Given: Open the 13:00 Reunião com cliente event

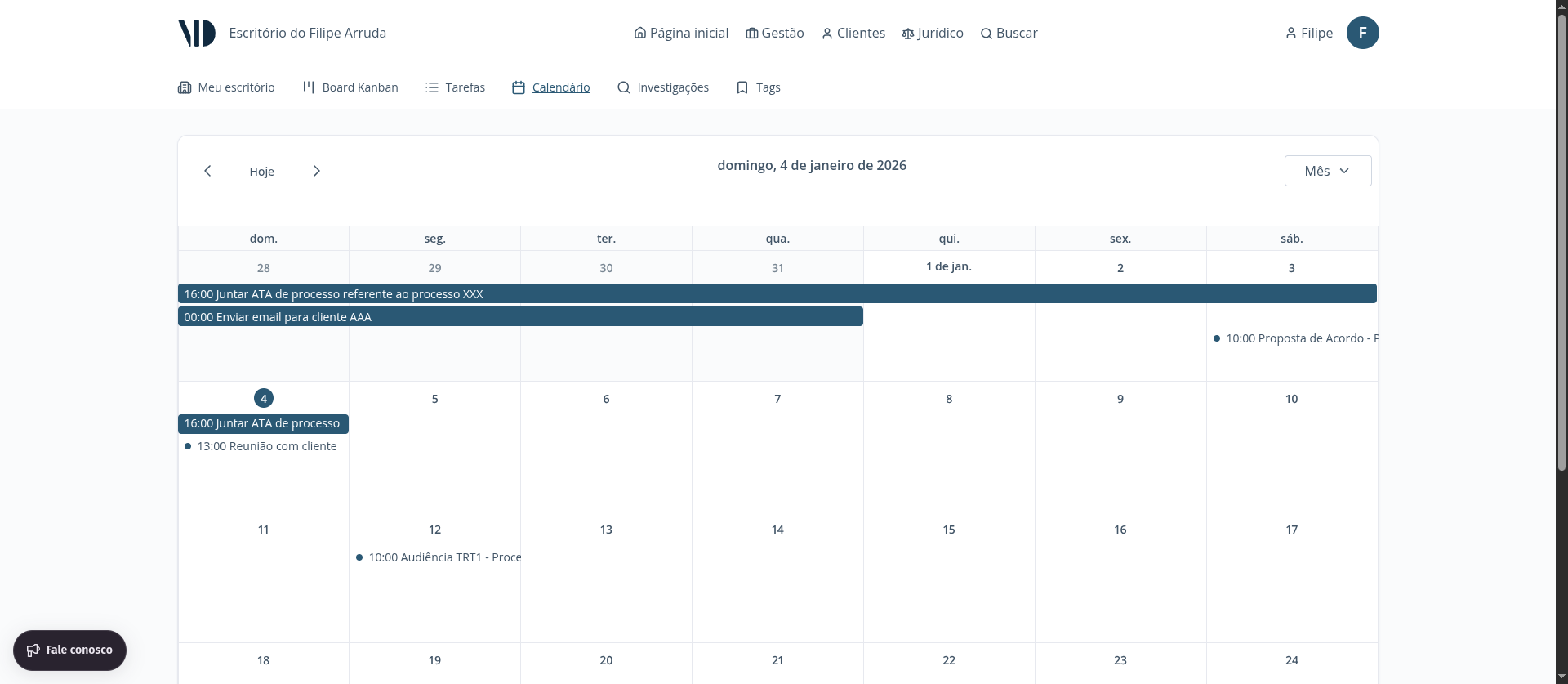Looking at the screenshot, I should (x=266, y=446).
